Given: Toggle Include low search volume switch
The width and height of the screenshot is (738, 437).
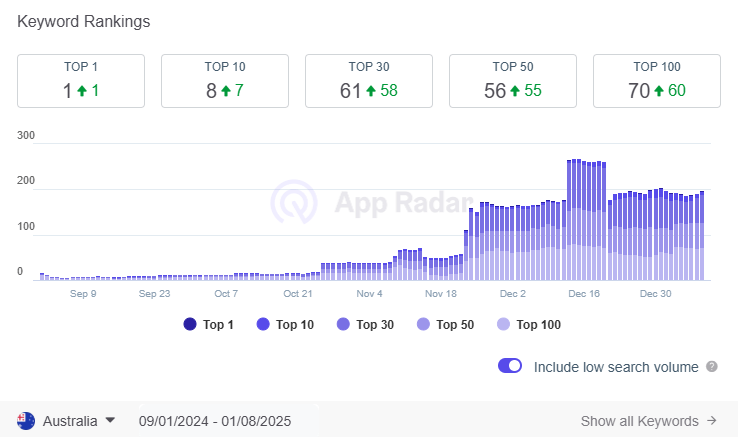Looking at the screenshot, I should pyautogui.click(x=510, y=366).
